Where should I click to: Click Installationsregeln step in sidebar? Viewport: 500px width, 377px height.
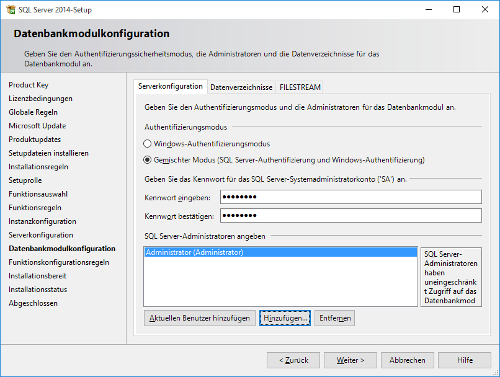coord(38,167)
